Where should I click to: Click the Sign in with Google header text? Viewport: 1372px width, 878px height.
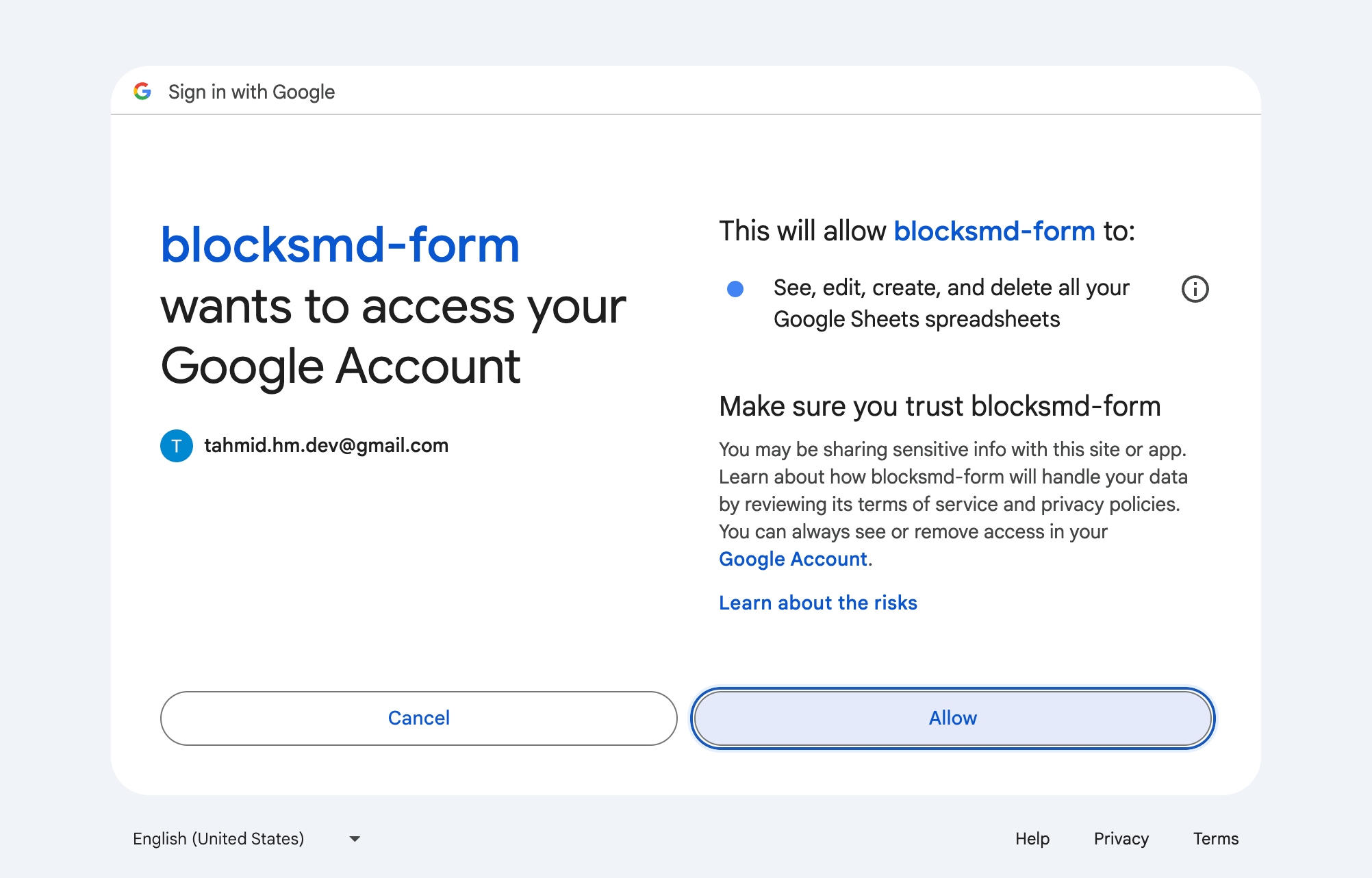click(x=251, y=92)
